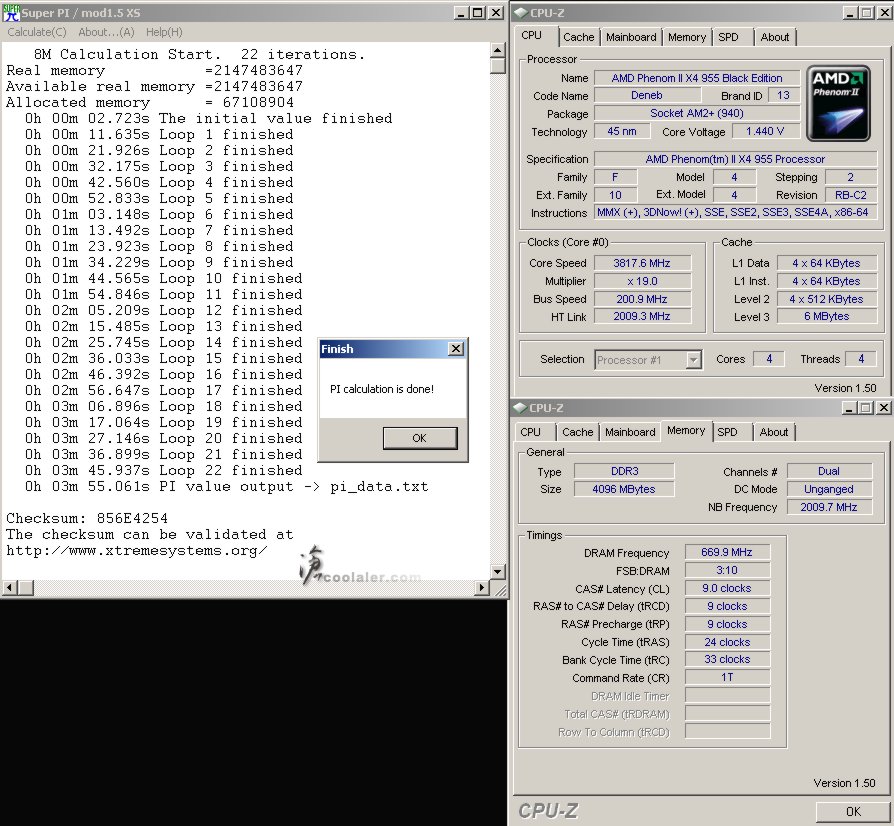The height and width of the screenshot is (826, 894).
Task: Click the Channels # value Dual
Action: pos(829,471)
